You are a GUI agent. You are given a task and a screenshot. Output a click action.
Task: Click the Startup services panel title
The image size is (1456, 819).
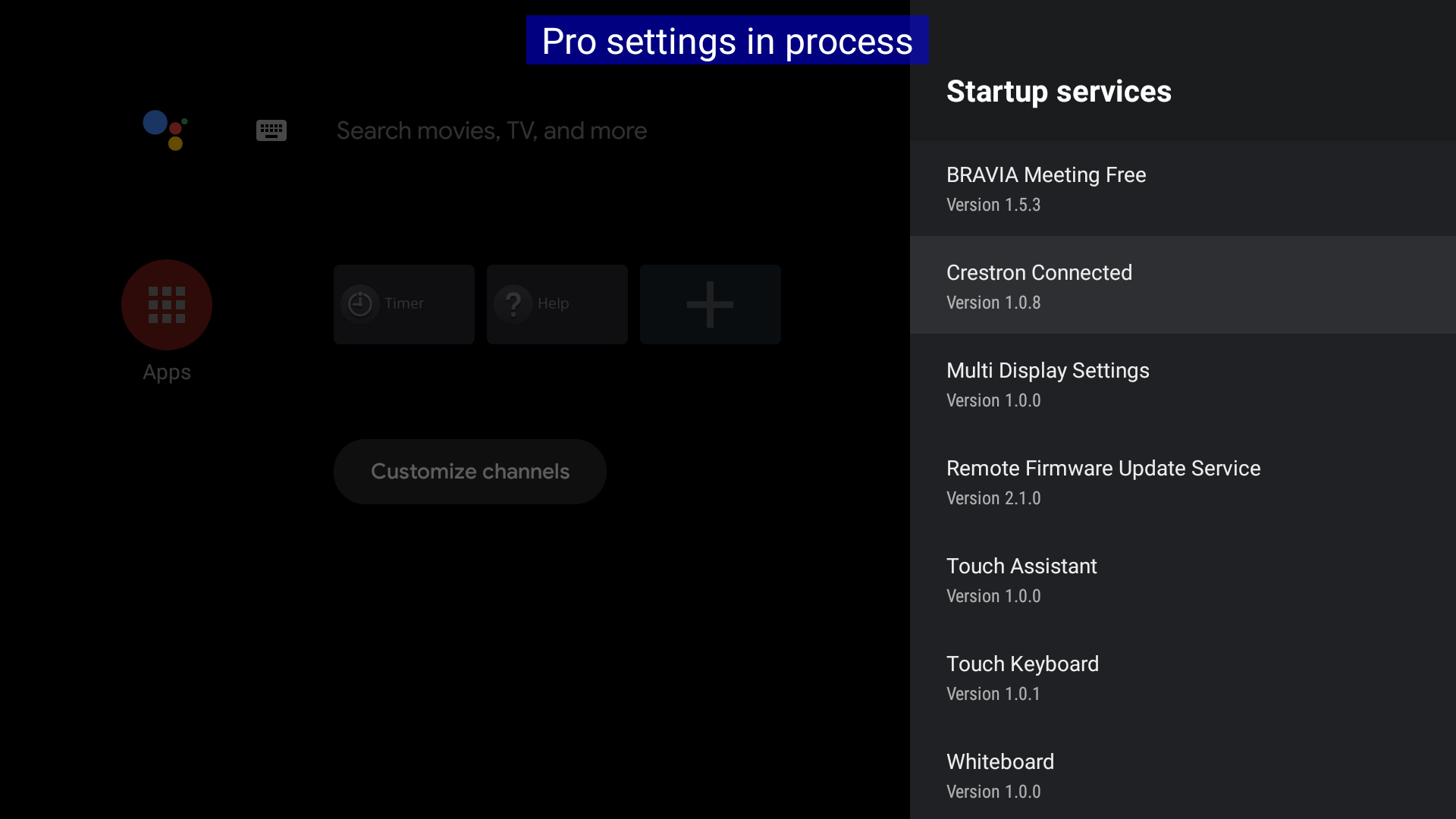[x=1059, y=92]
